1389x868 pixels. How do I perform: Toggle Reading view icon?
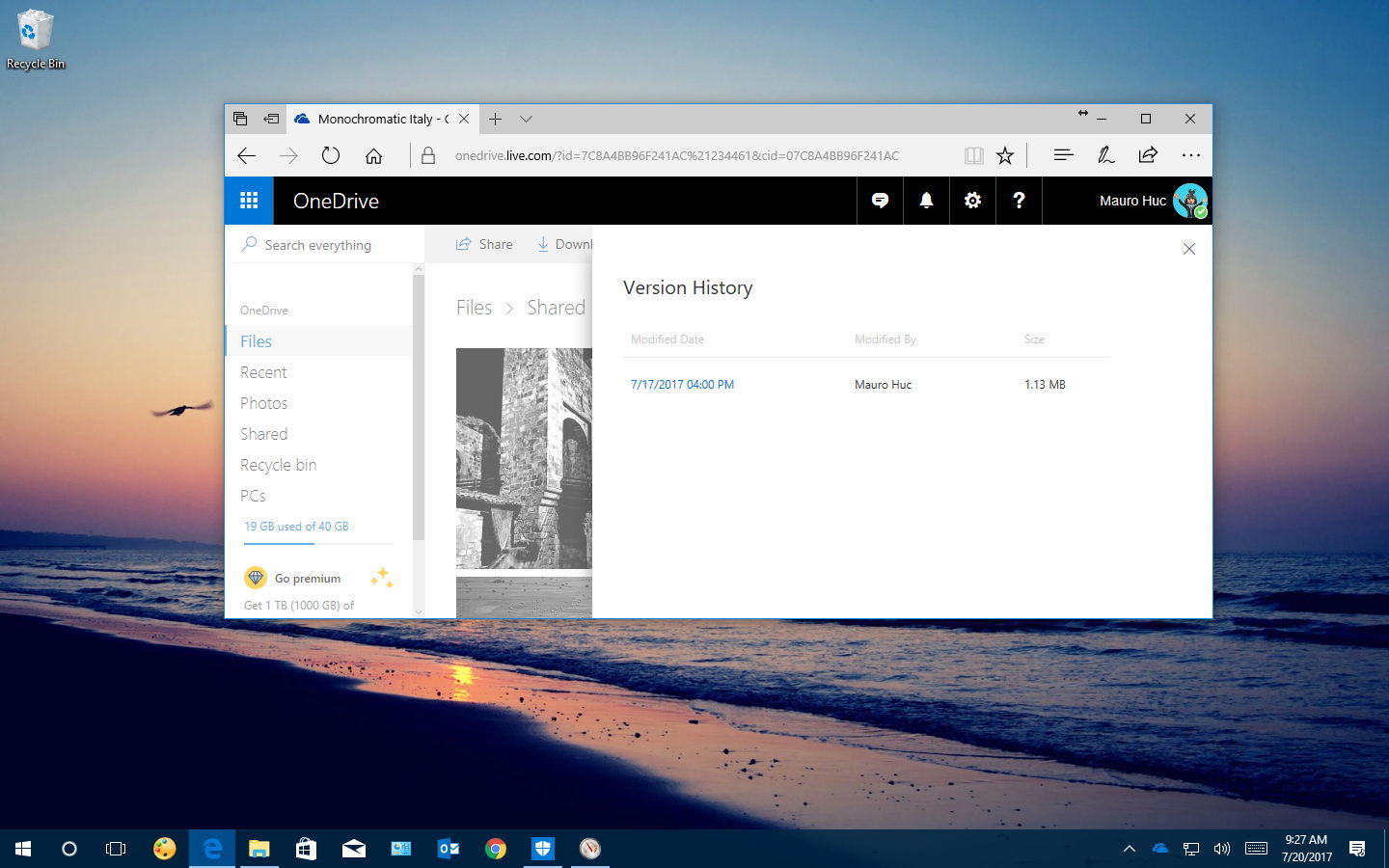[974, 155]
